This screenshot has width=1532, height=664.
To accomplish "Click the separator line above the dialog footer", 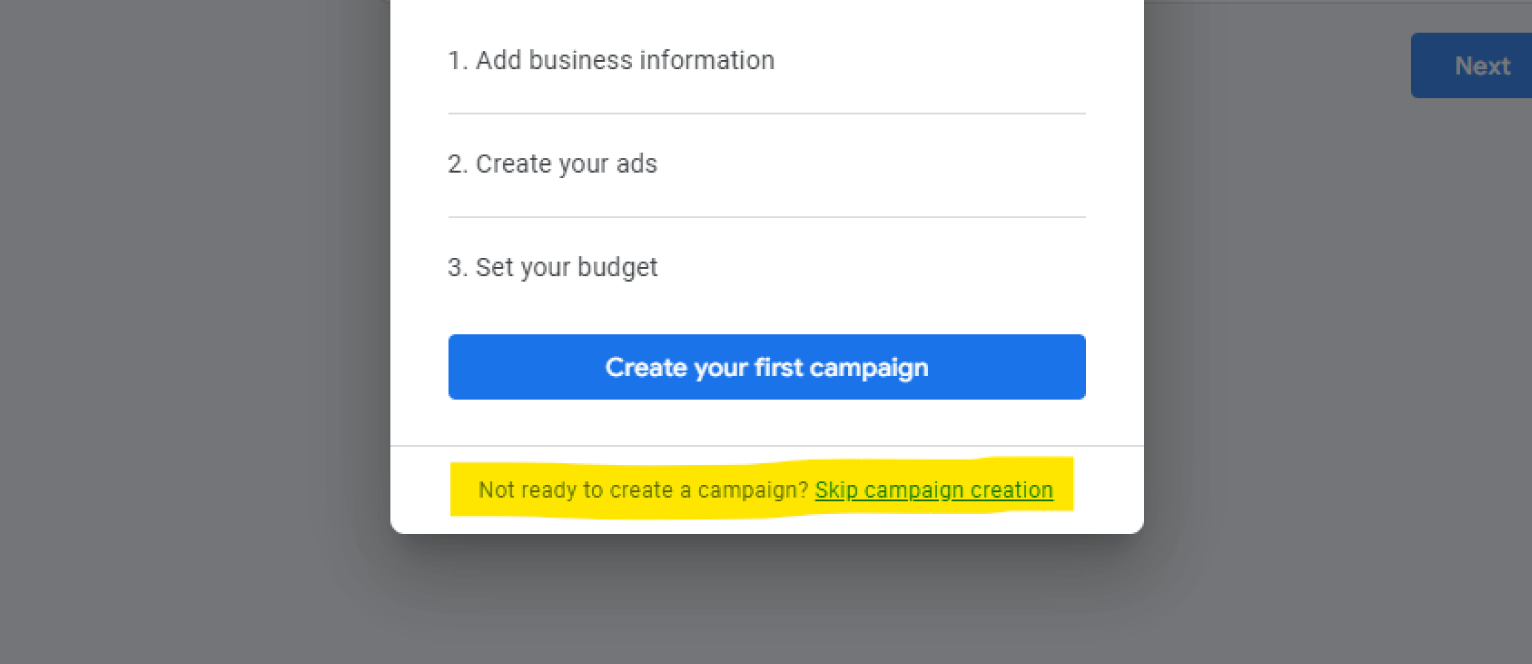I will tap(766, 446).
